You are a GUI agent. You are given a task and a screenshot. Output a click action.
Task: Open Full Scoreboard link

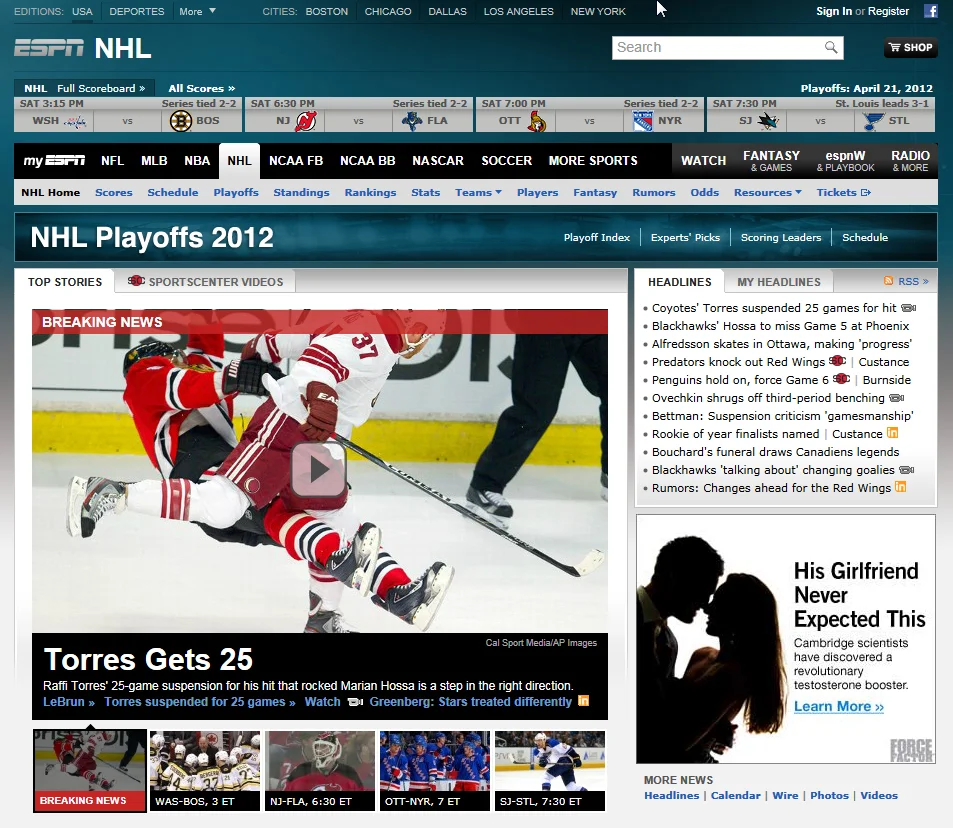pyautogui.click(x=101, y=88)
